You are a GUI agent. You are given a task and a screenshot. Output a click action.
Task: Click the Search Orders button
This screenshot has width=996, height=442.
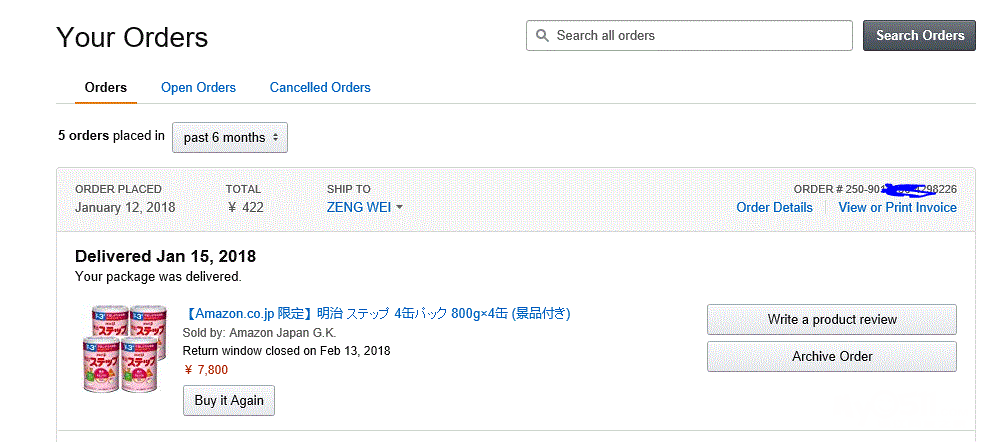point(919,36)
